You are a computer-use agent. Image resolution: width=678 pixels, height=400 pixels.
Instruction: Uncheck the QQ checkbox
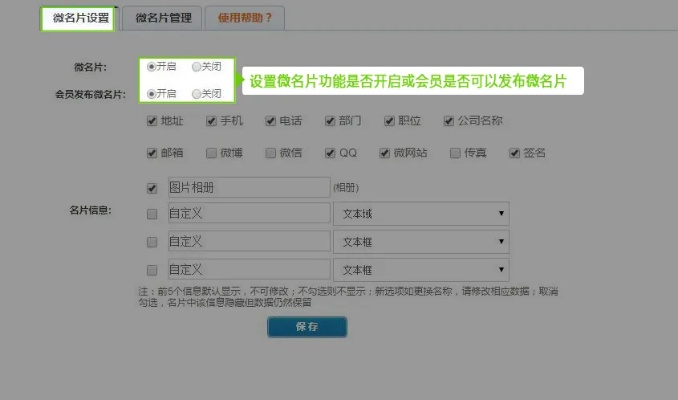(330, 153)
